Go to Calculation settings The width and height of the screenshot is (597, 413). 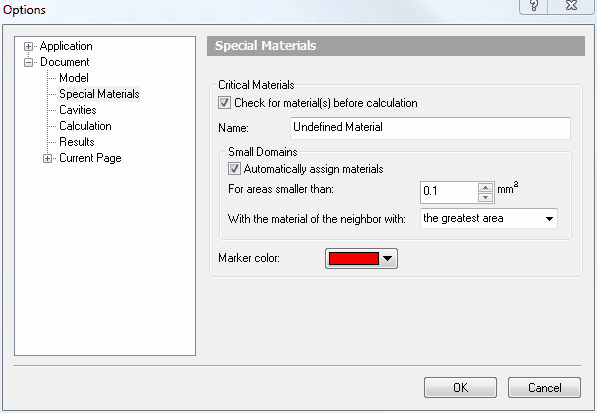pyautogui.click(x=85, y=126)
